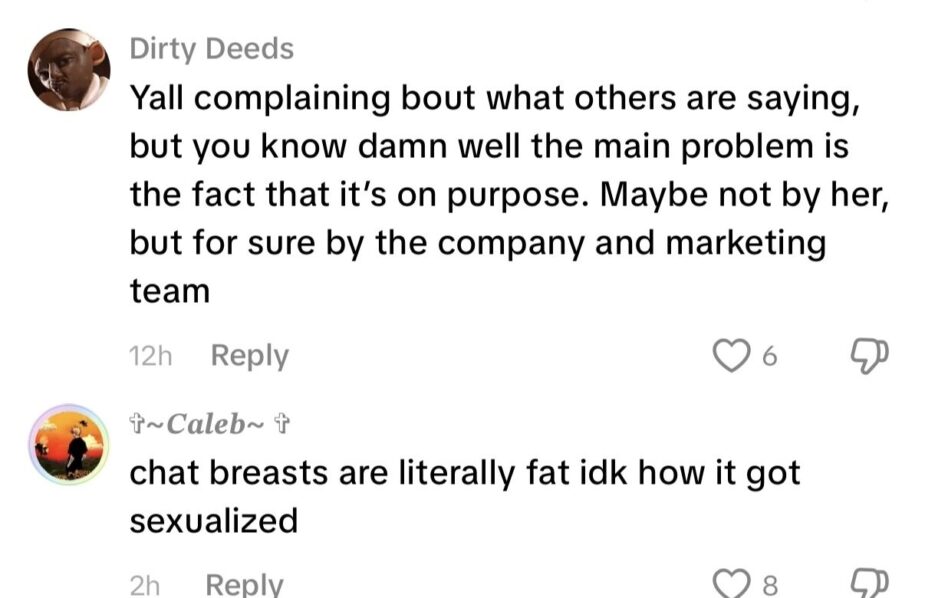Tap the like count 6
Screen dimensions: 925x598
[769, 356]
